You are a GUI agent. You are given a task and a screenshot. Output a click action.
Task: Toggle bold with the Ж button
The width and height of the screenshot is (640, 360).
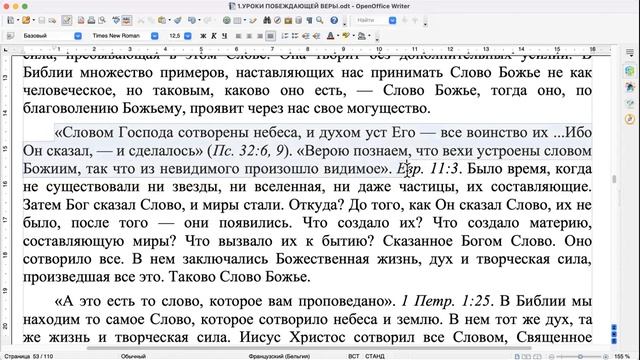click(x=203, y=36)
